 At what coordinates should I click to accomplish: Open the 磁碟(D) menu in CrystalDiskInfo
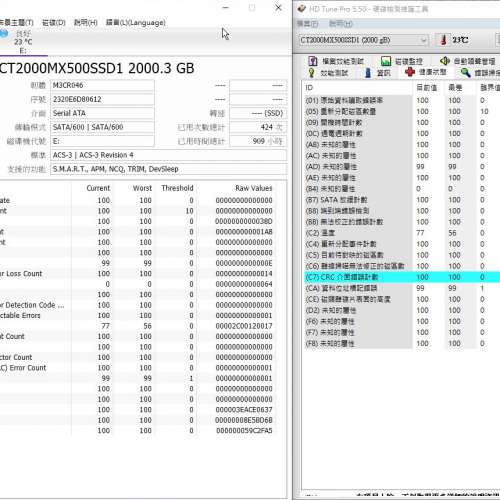point(54,23)
